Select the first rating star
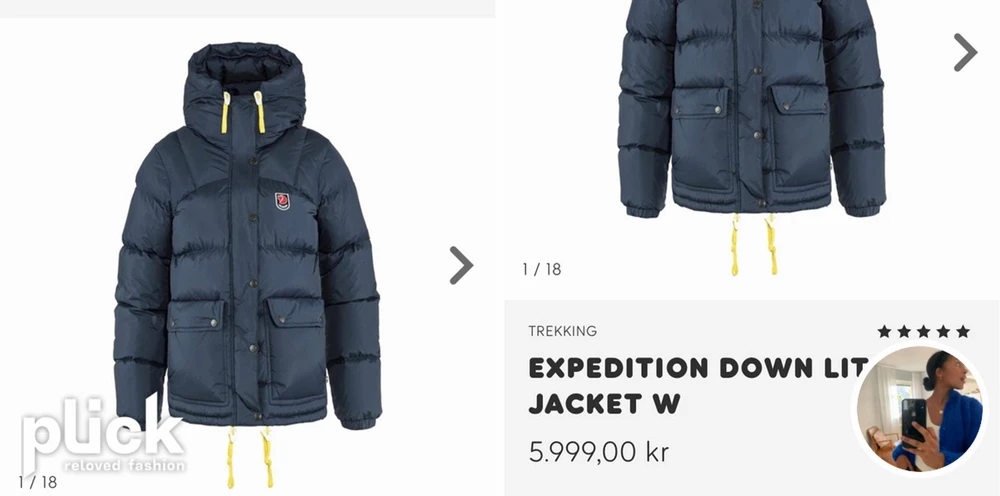 [884, 331]
